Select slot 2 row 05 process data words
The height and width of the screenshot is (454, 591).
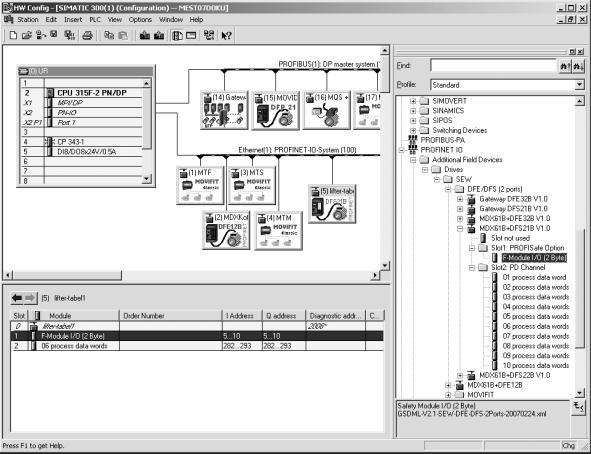[197, 346]
